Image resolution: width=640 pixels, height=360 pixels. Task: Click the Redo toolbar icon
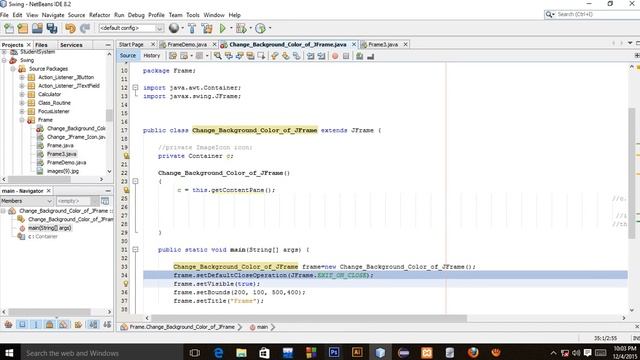[x=85, y=28]
